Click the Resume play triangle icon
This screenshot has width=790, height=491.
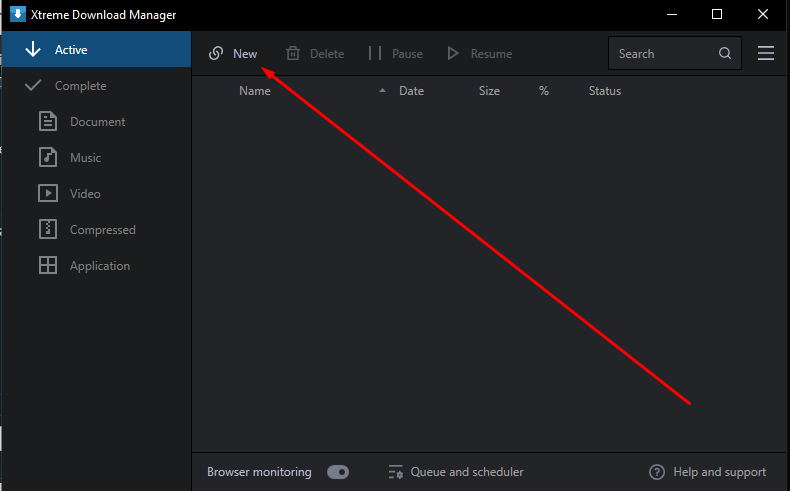pyautogui.click(x=453, y=53)
